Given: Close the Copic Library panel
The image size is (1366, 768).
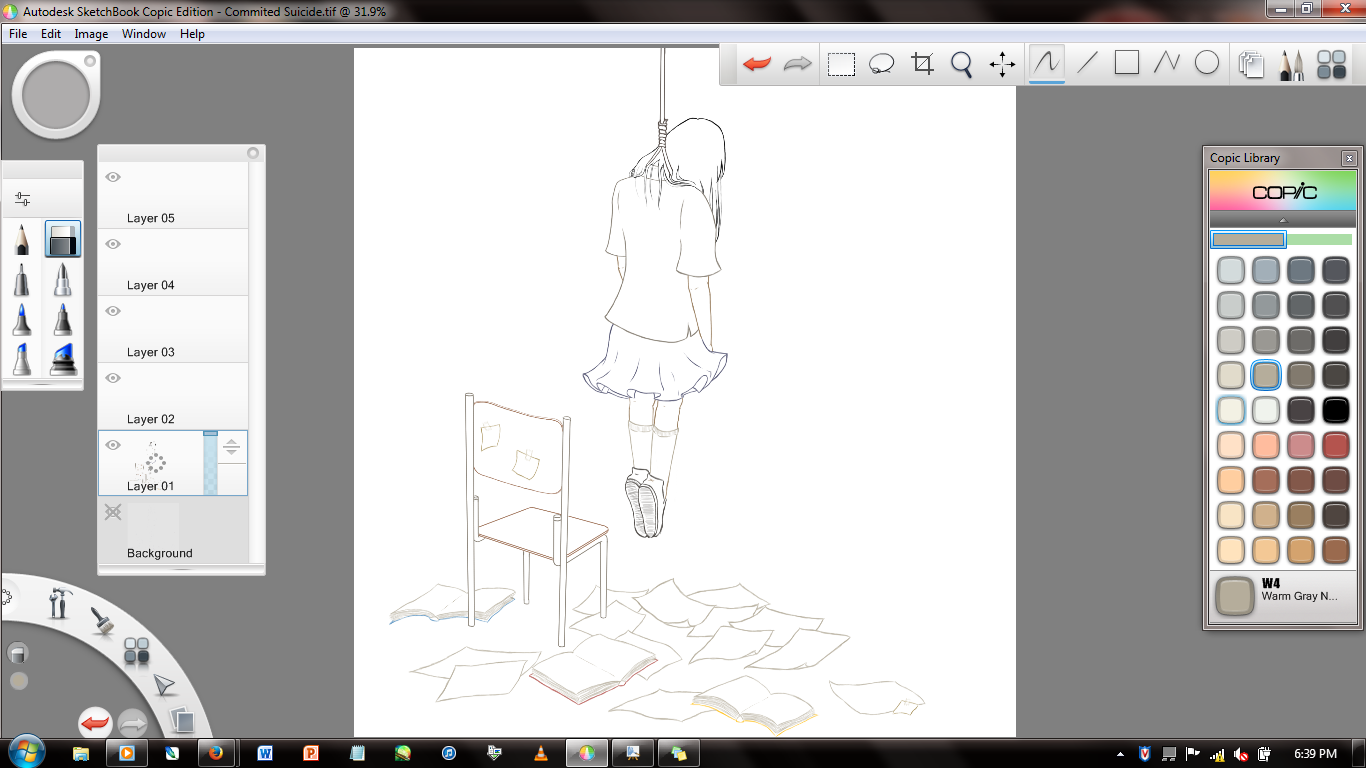Looking at the screenshot, I should [x=1349, y=158].
